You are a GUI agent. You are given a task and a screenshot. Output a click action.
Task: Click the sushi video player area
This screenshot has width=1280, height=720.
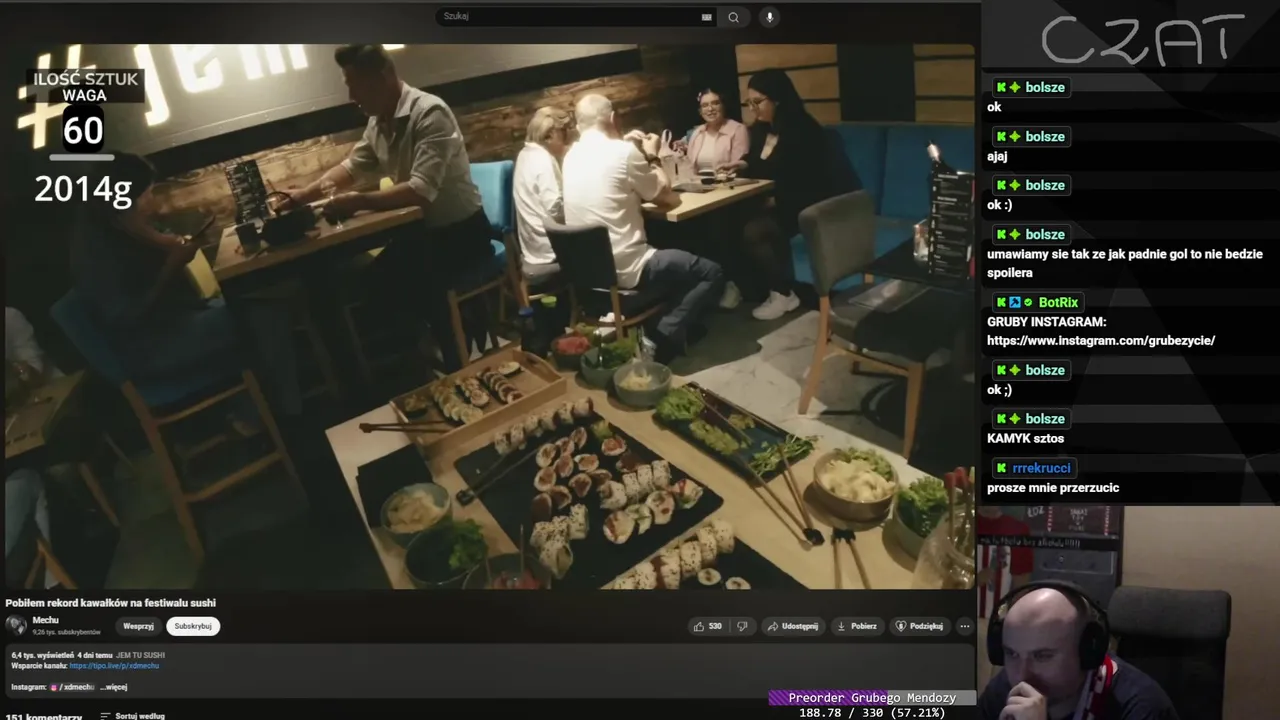pos(489,316)
